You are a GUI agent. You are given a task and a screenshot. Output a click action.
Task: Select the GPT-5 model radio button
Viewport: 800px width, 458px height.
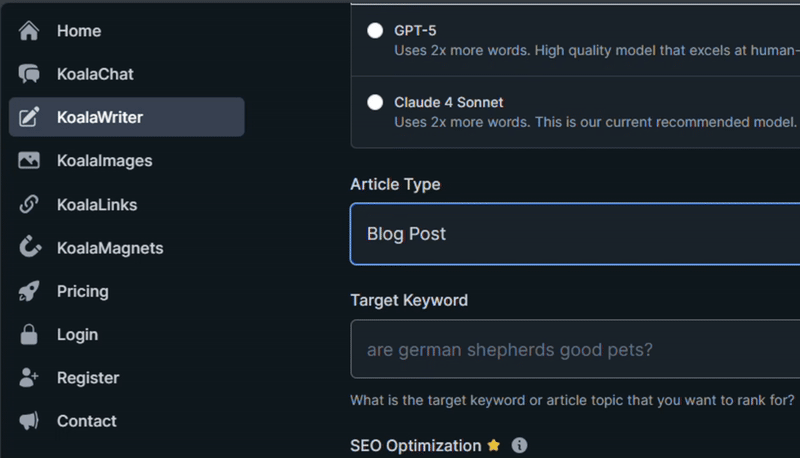point(375,30)
